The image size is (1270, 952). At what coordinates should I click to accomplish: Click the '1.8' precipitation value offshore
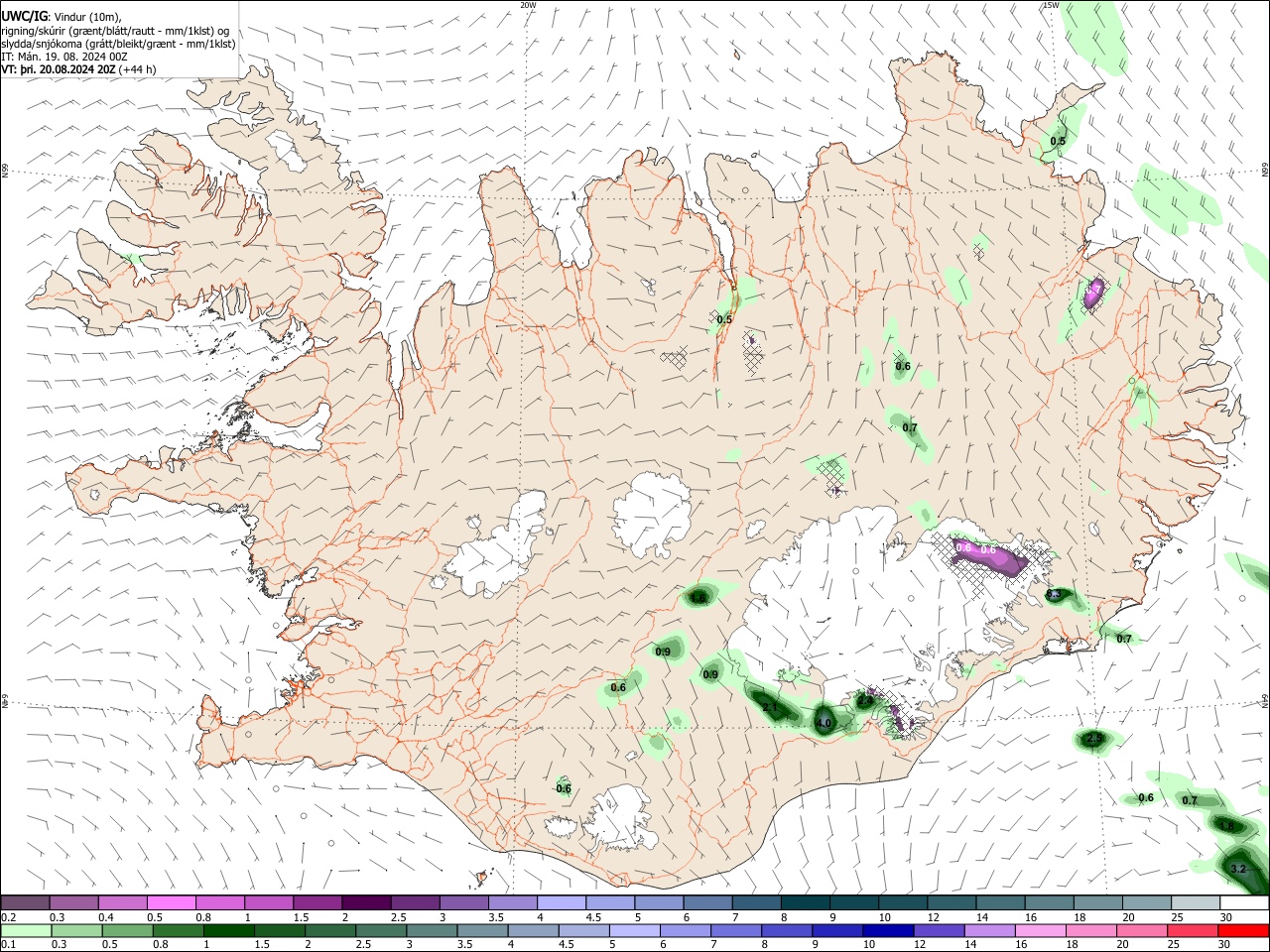tap(1226, 826)
